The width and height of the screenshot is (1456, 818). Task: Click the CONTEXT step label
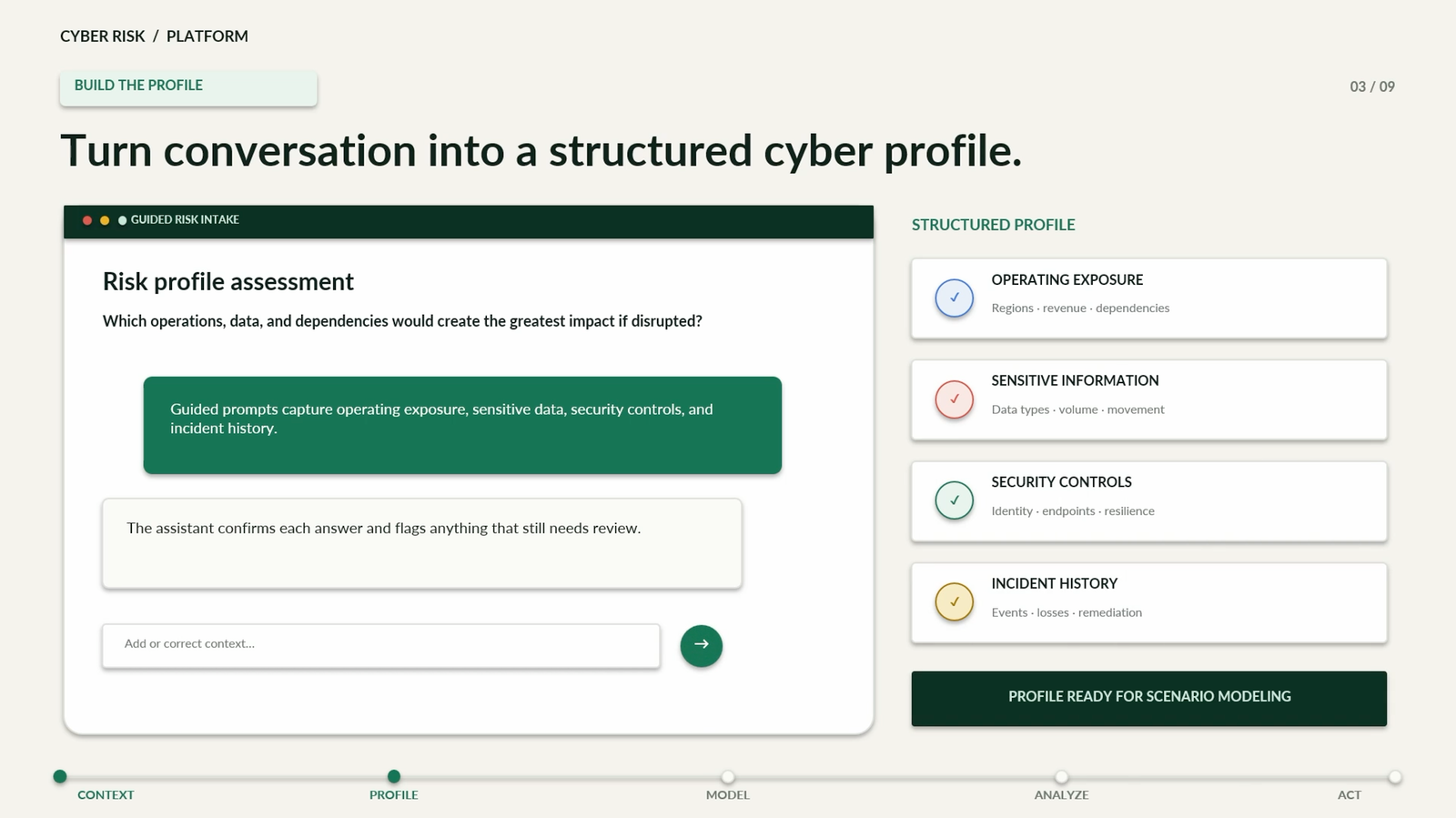106,795
